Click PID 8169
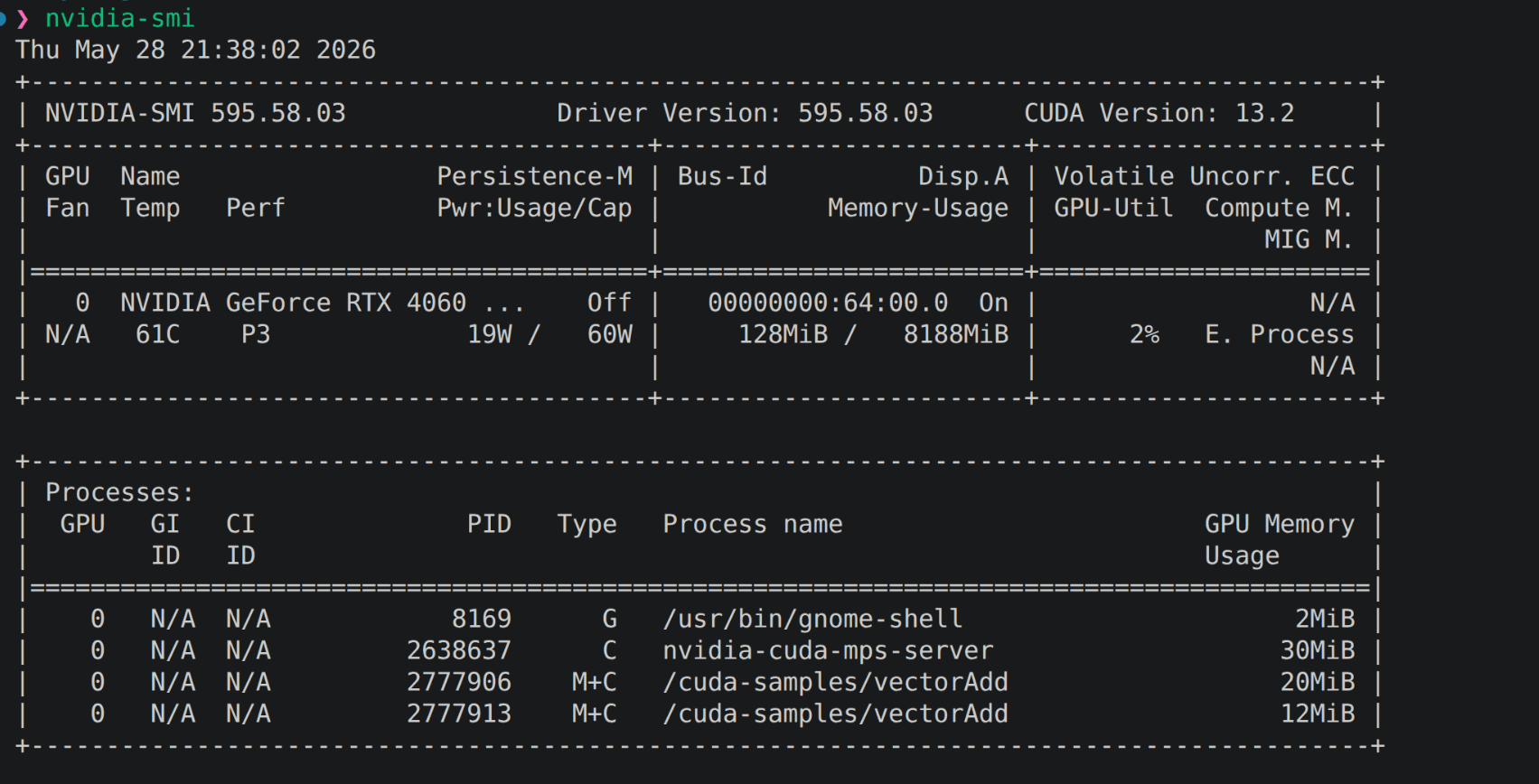This screenshot has height=784, width=1539. tap(482, 619)
